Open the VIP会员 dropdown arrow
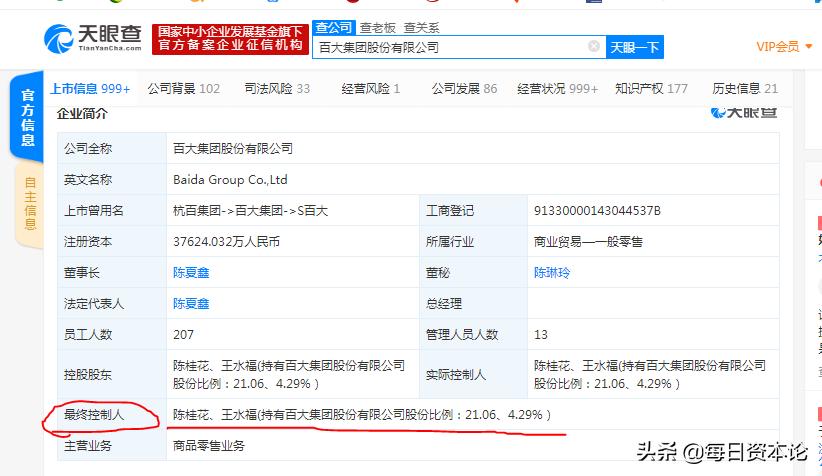Viewport: 822px width, 476px height. point(808,47)
